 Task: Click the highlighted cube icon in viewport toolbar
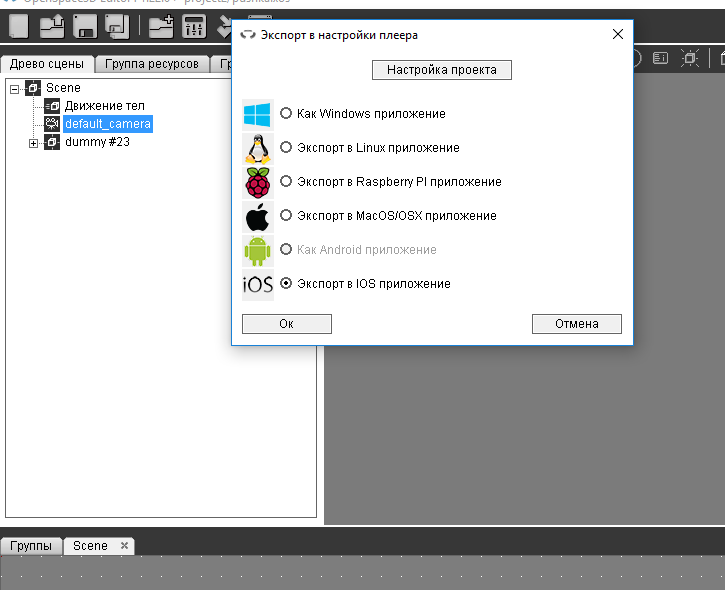coord(689,58)
